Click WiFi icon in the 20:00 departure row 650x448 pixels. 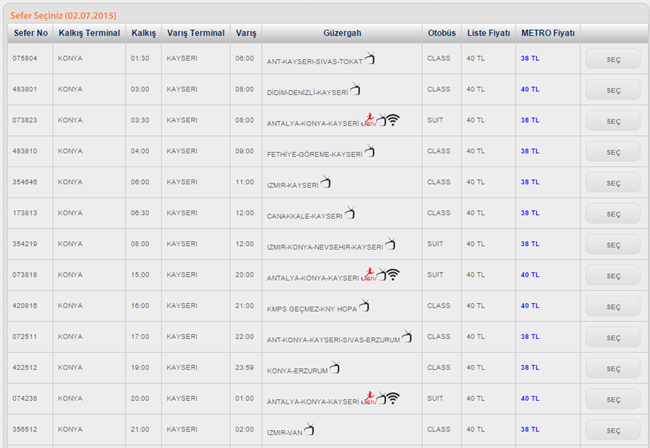coord(393,398)
